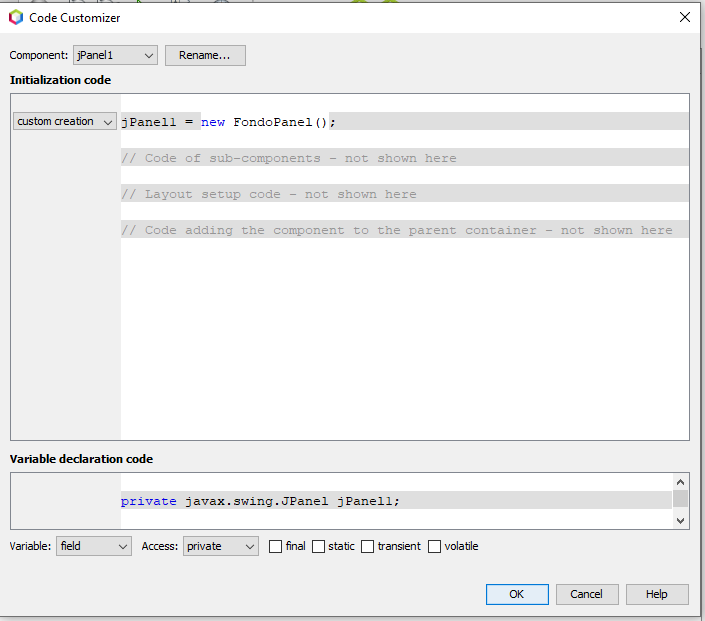
Task: Click the Cancel button
Action: coord(587,594)
